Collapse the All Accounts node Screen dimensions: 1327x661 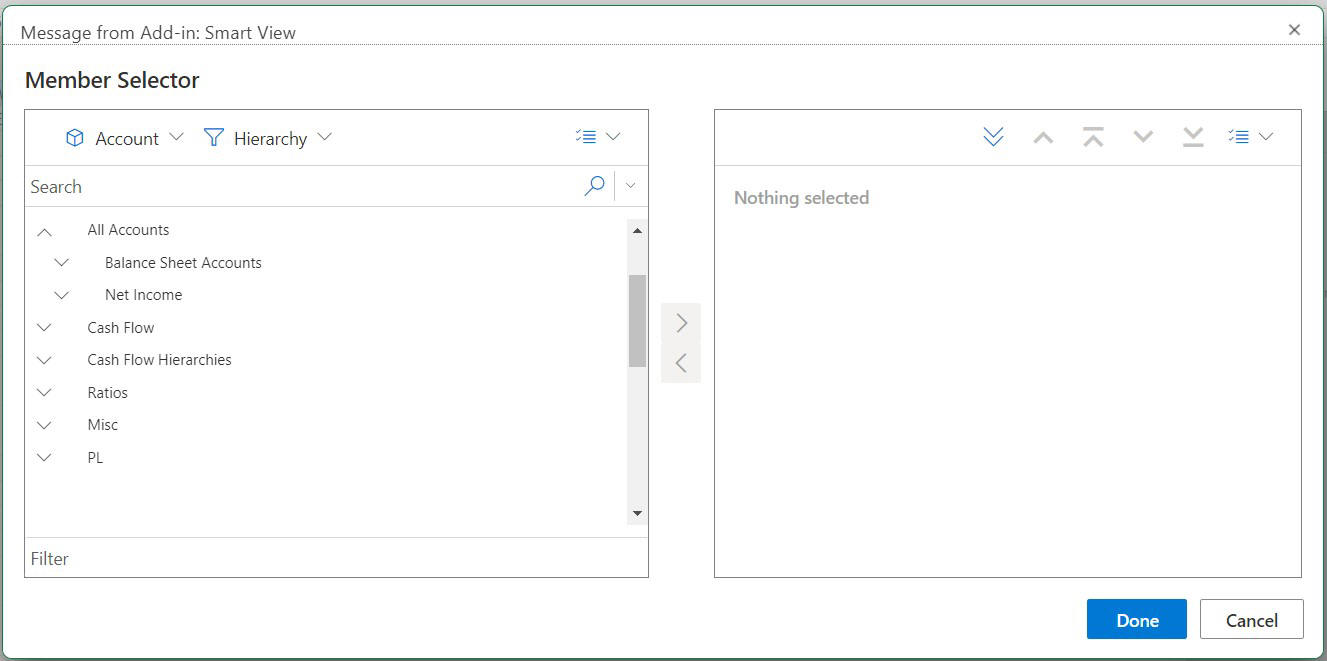click(44, 229)
